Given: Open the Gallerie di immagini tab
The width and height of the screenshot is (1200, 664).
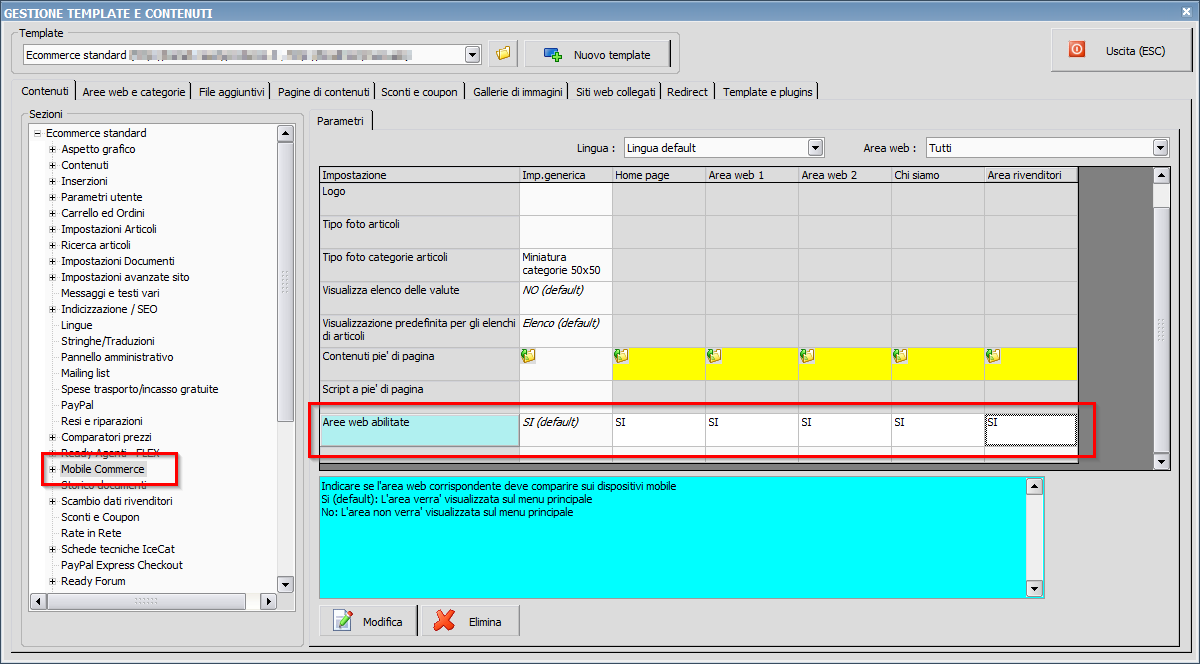Looking at the screenshot, I should point(518,92).
